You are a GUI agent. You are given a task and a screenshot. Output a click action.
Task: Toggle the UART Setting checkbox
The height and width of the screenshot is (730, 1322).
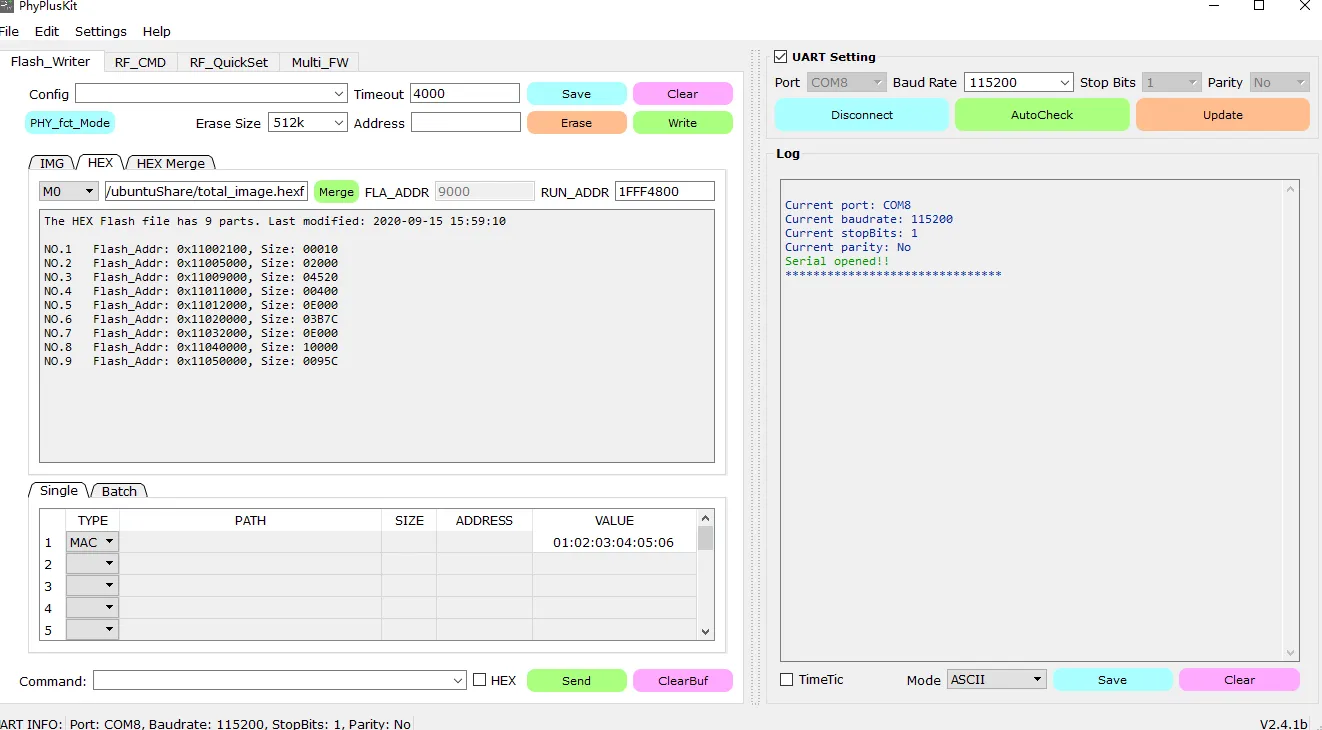click(781, 57)
